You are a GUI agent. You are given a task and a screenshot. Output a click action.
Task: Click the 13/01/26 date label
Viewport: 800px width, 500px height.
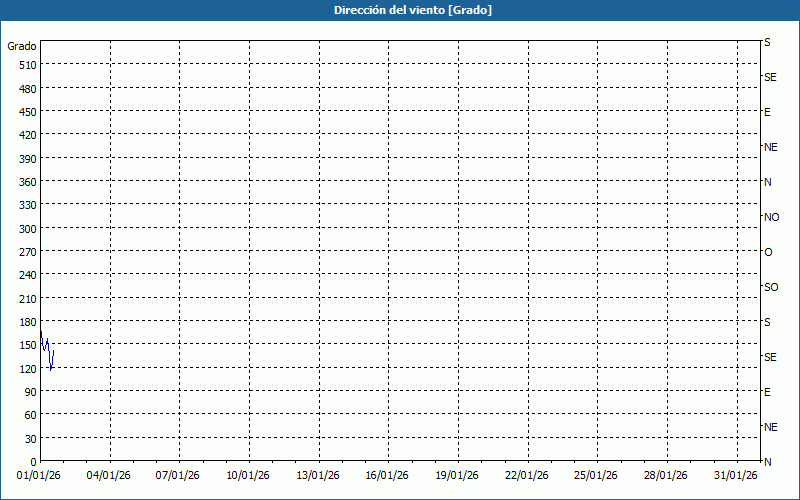(x=318, y=476)
